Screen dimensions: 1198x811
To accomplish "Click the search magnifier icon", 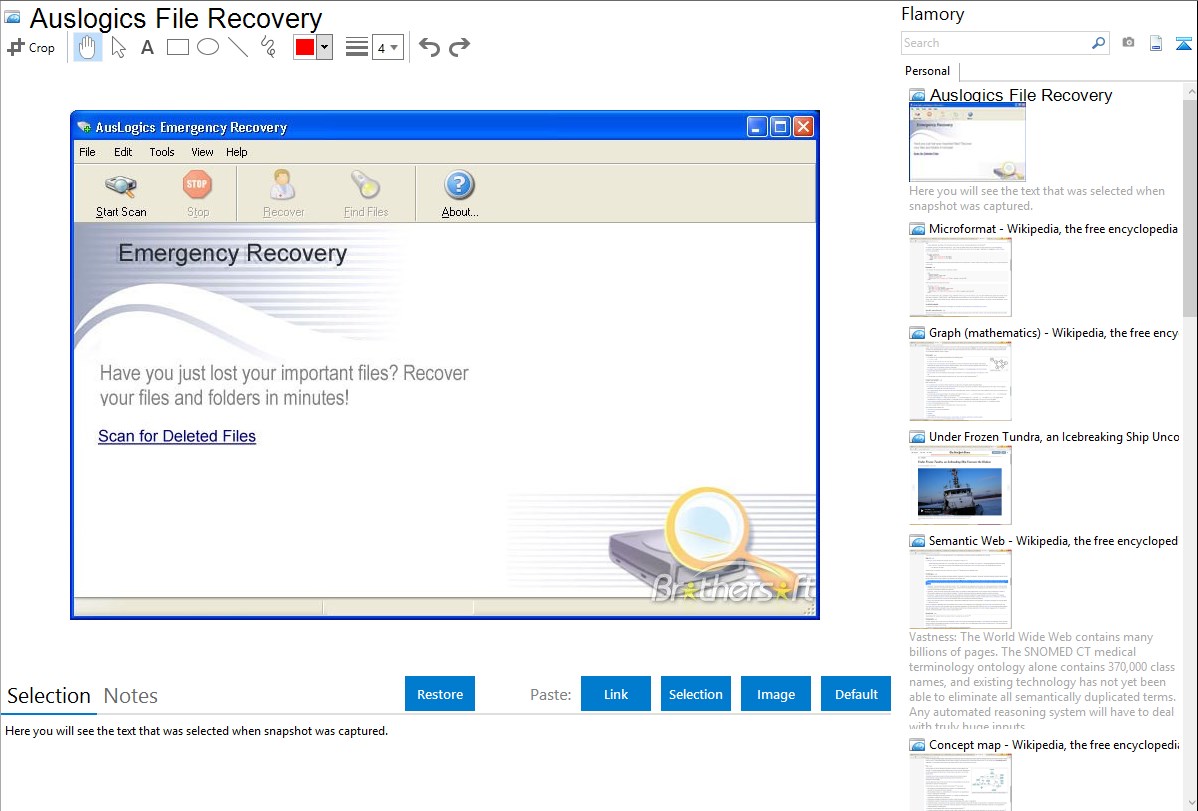I will [1099, 43].
